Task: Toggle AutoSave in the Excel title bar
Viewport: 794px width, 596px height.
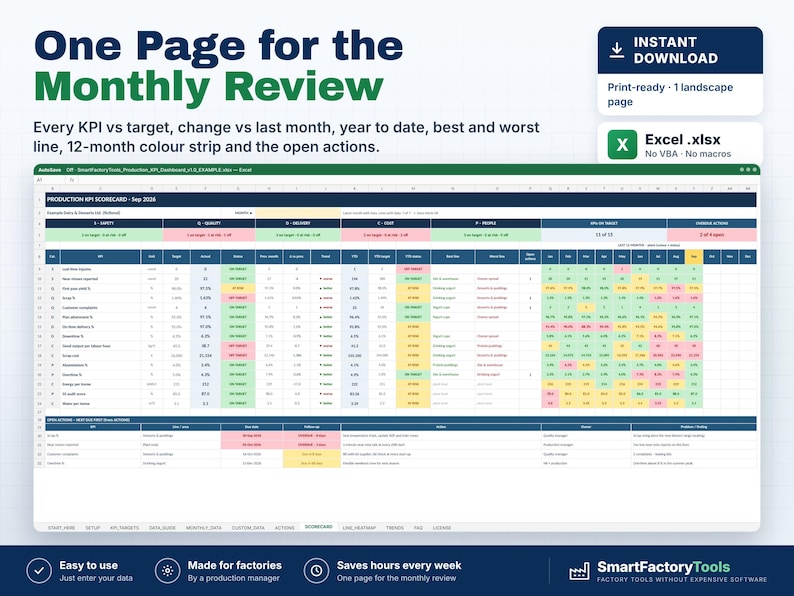Action: (x=50, y=170)
